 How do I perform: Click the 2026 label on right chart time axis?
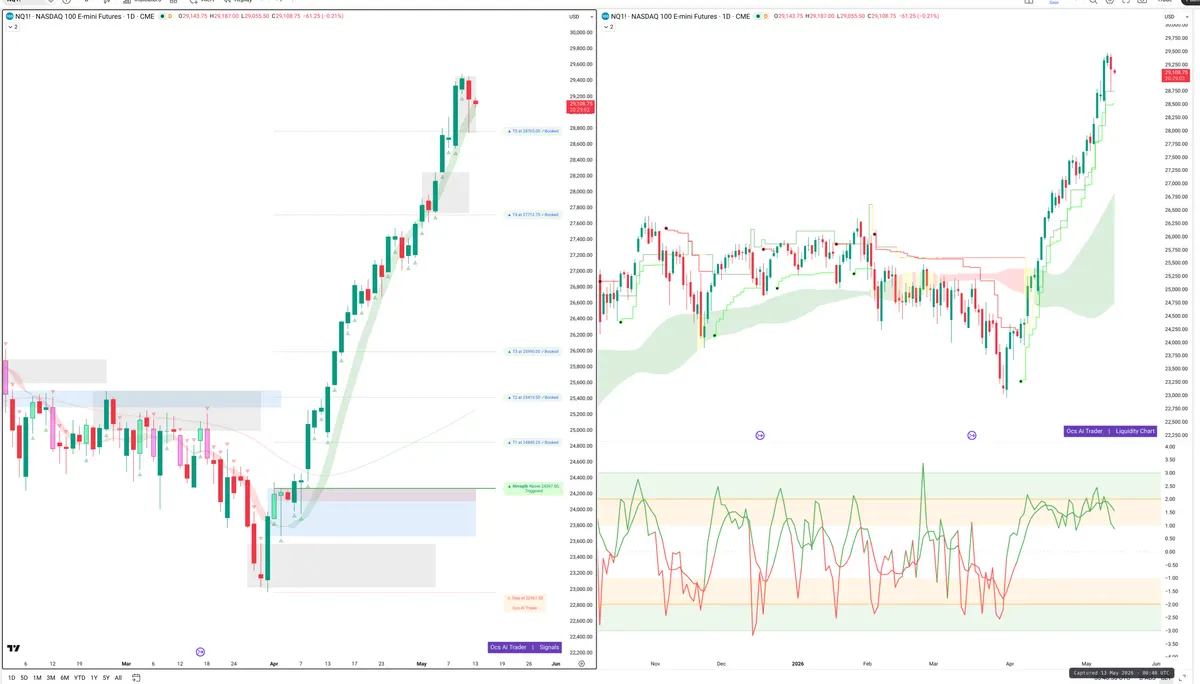[x=798, y=663]
